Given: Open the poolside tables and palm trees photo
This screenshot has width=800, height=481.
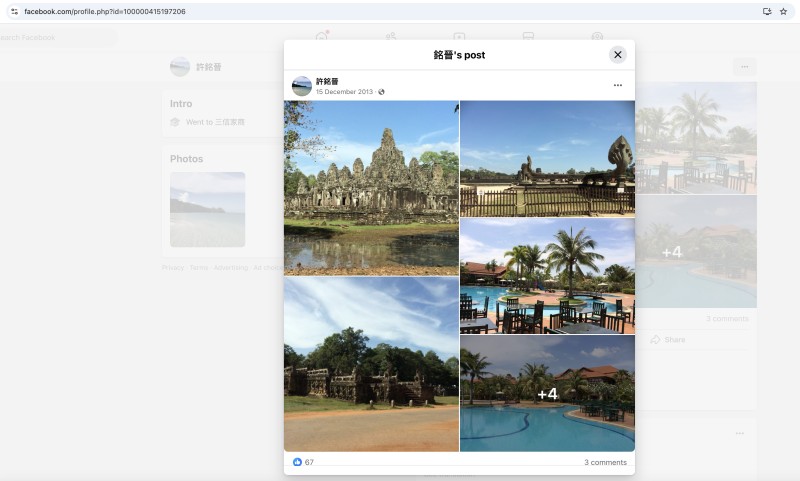Looking at the screenshot, I should (x=547, y=275).
